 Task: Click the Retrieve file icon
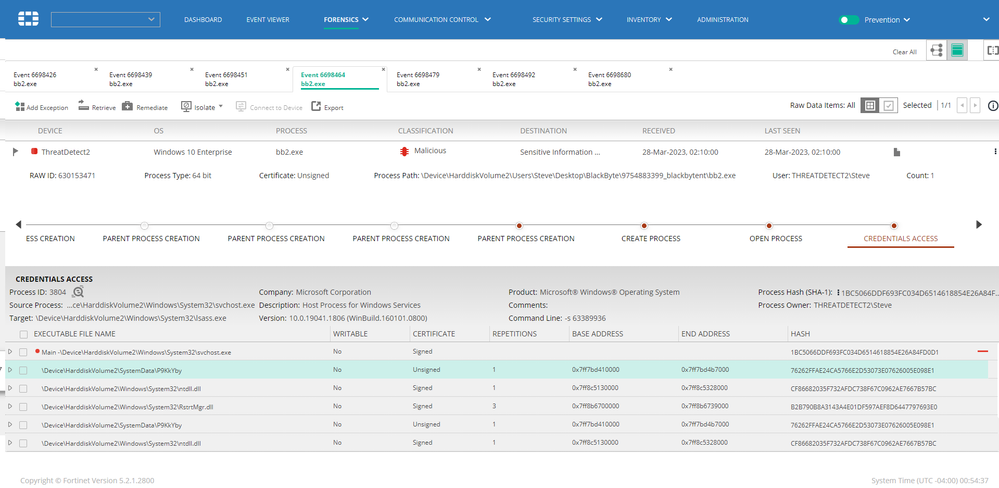84,107
